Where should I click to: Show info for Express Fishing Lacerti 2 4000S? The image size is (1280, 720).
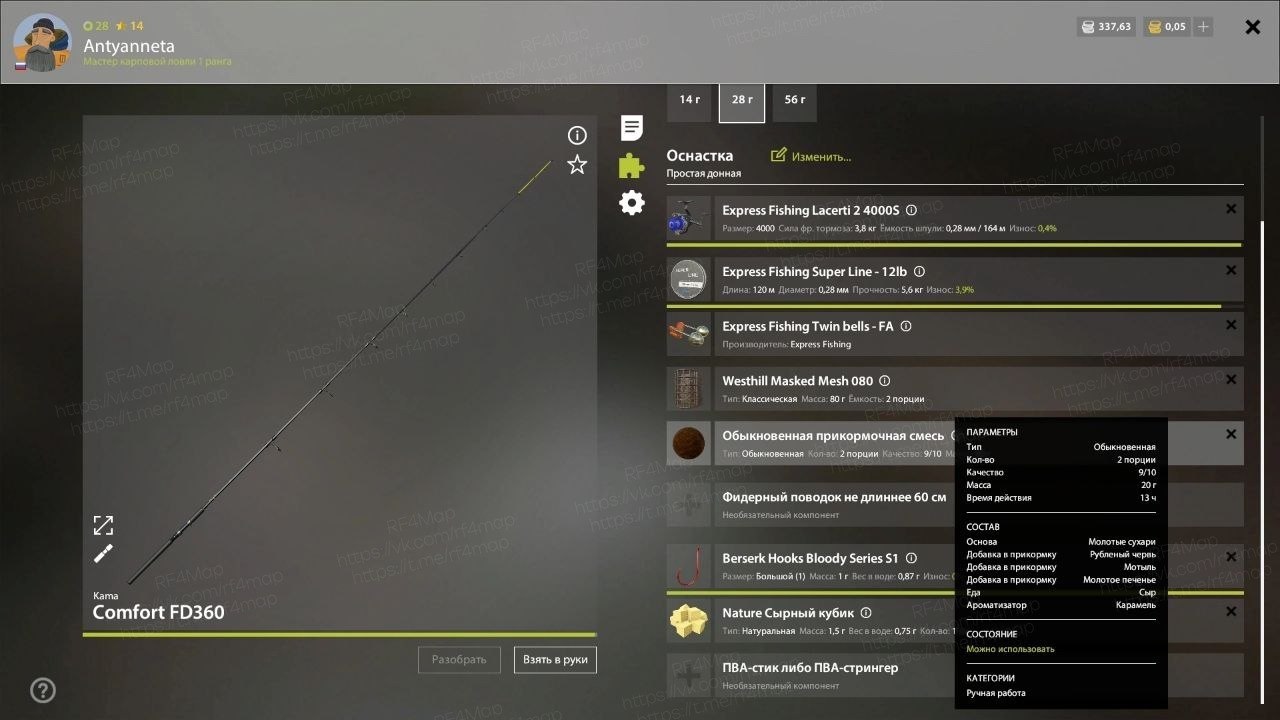(x=911, y=211)
